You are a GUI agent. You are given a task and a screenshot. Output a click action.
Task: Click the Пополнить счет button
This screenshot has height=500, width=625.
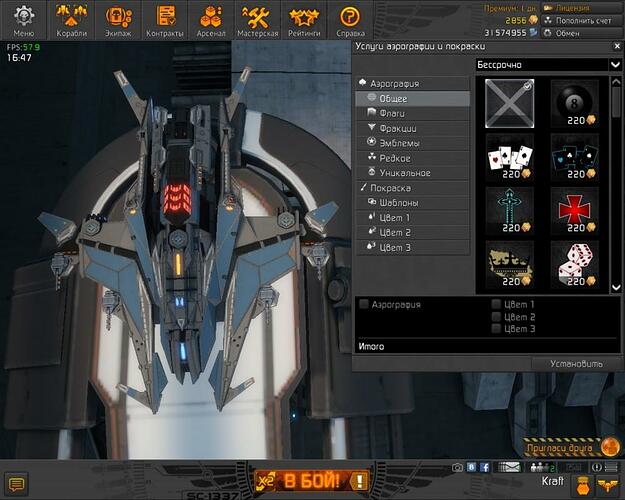pos(580,20)
